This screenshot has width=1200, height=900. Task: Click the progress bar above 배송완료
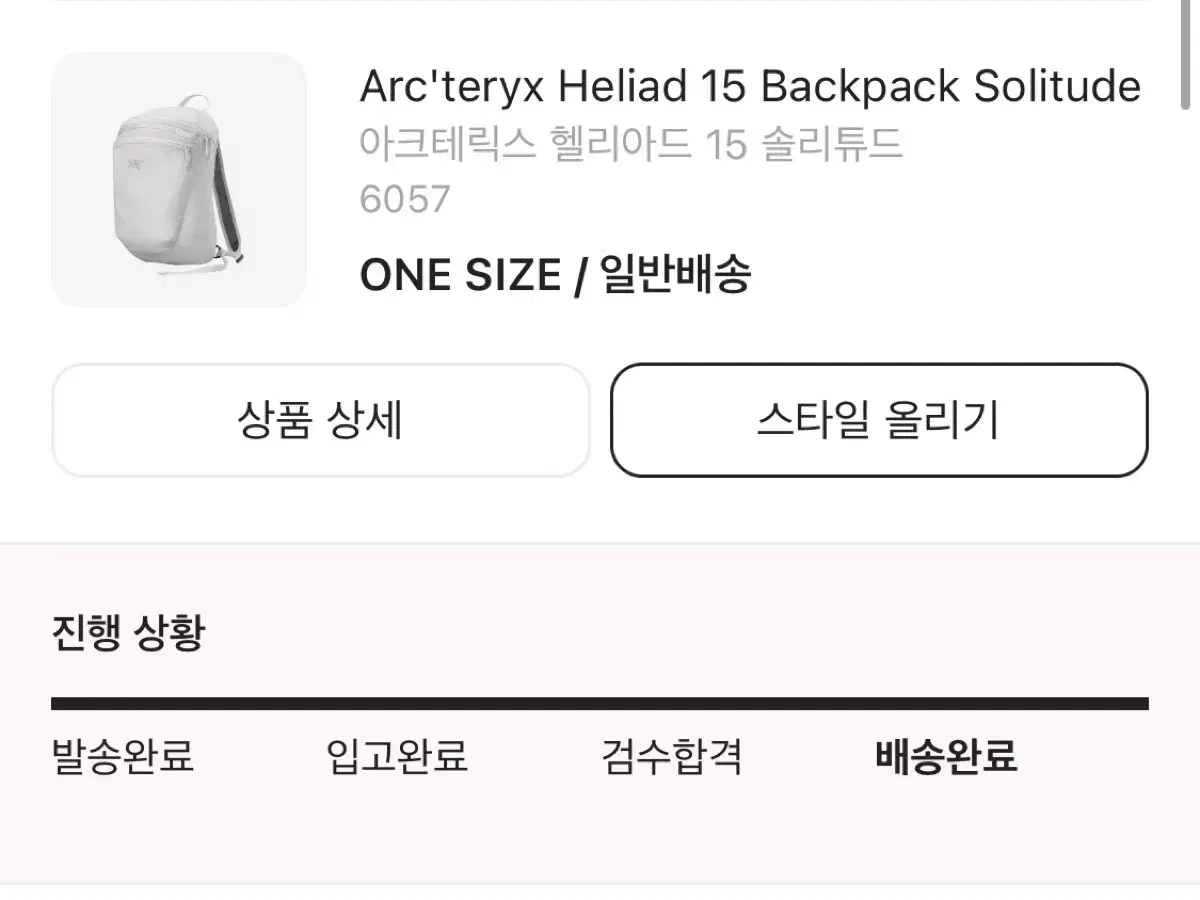pos(1011,704)
